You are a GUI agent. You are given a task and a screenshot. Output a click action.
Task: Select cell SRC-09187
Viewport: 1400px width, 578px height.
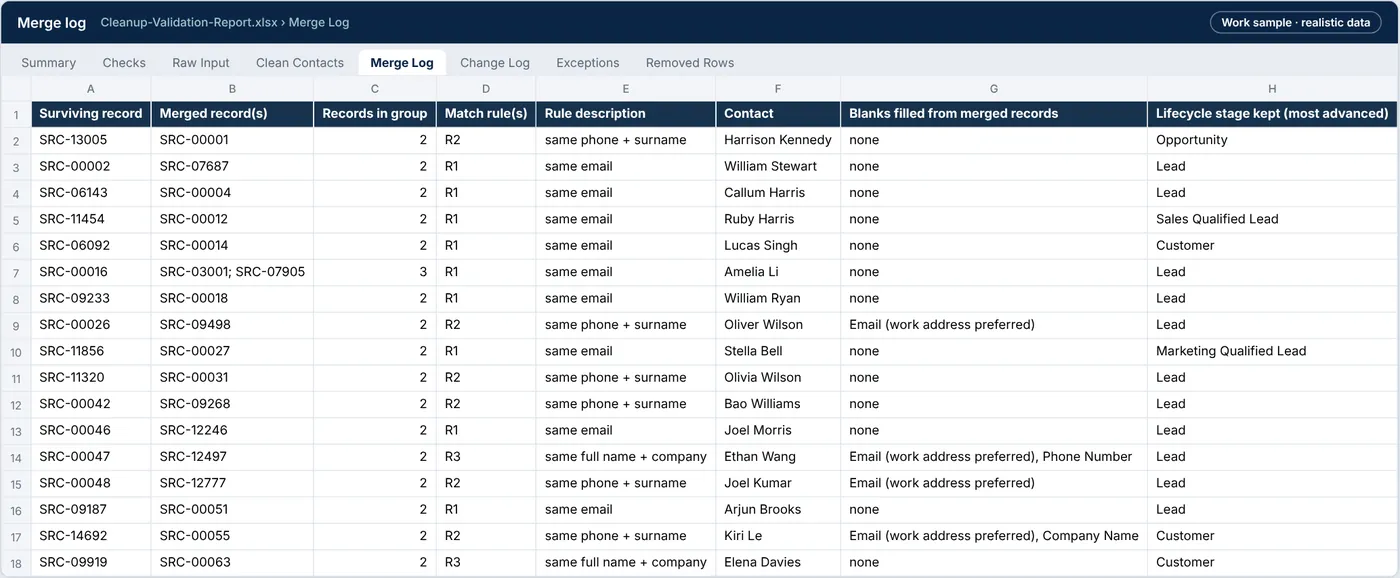91,510
